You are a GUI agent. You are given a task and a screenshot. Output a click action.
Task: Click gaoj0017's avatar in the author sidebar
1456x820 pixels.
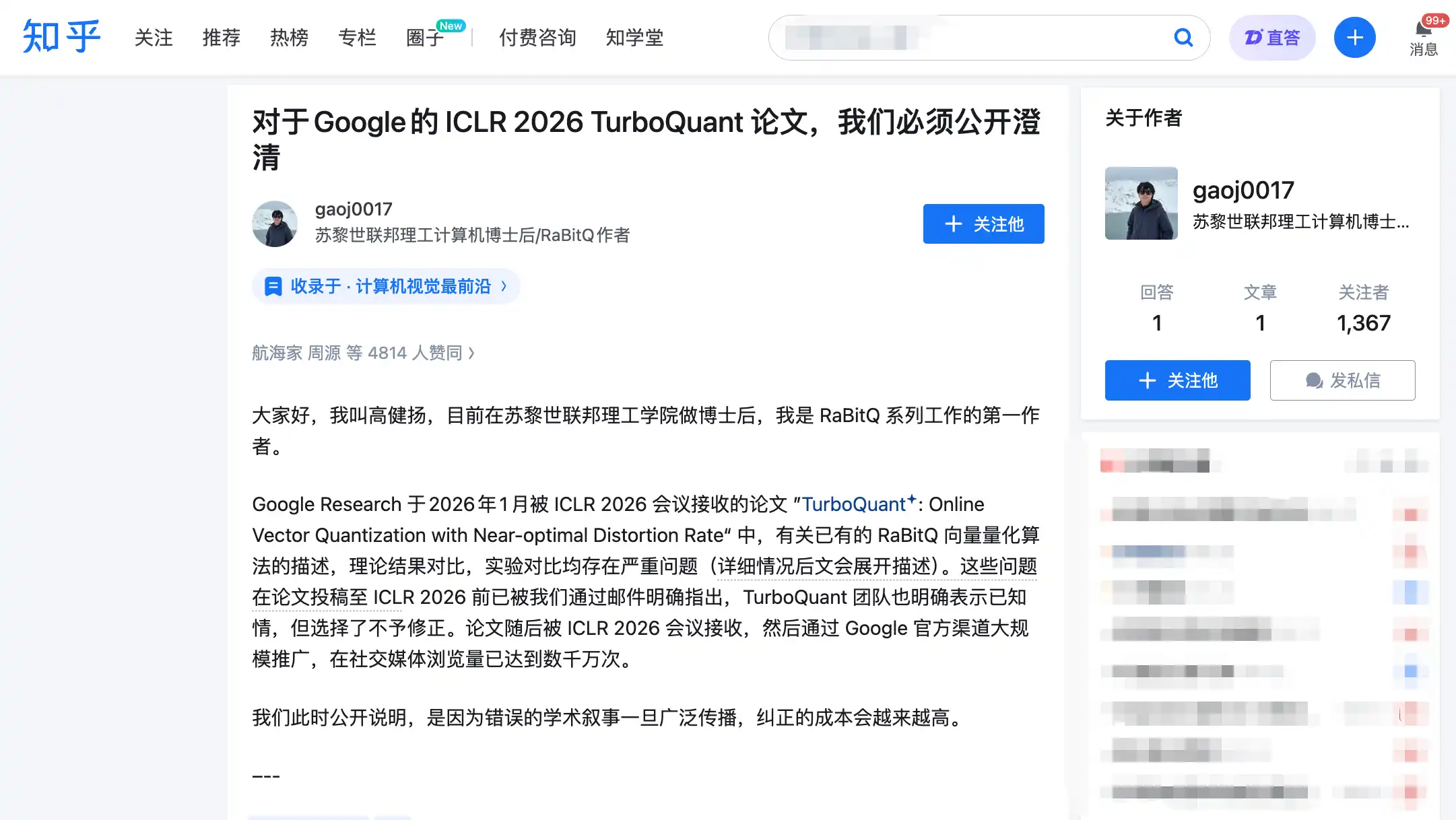coord(1141,204)
